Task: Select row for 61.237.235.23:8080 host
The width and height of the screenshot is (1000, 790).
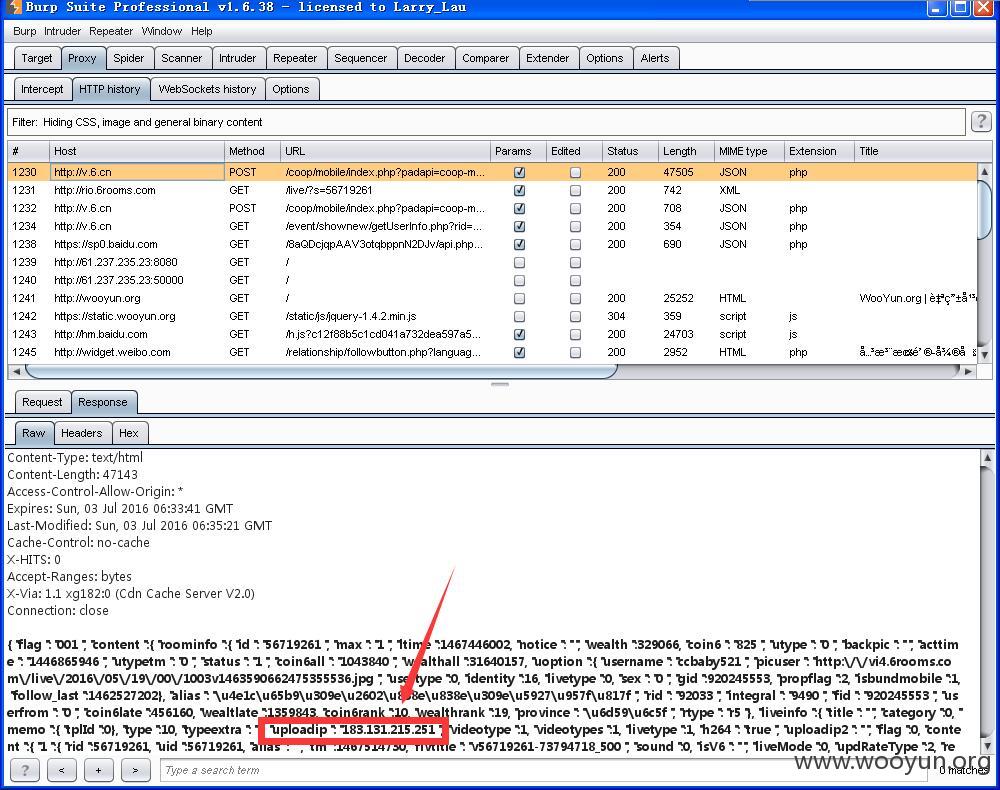Action: (x=492, y=262)
